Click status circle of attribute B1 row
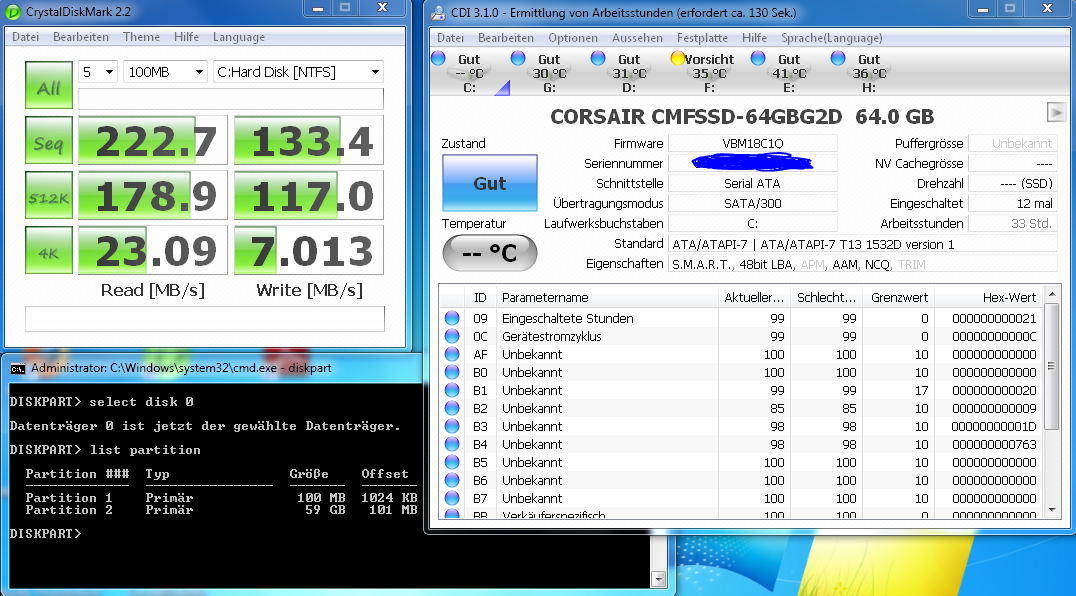 452,390
